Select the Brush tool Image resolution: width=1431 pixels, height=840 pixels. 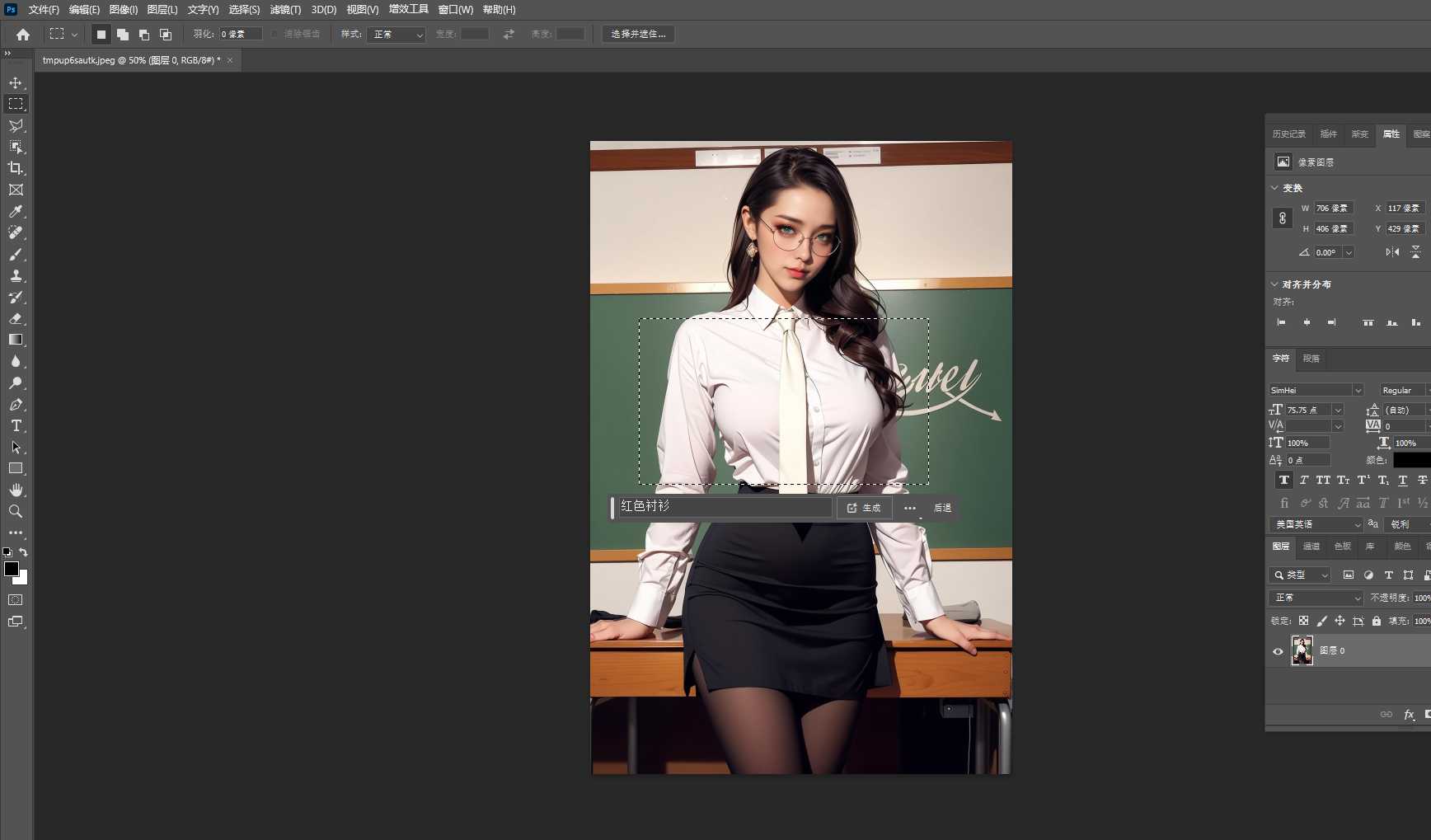16,255
